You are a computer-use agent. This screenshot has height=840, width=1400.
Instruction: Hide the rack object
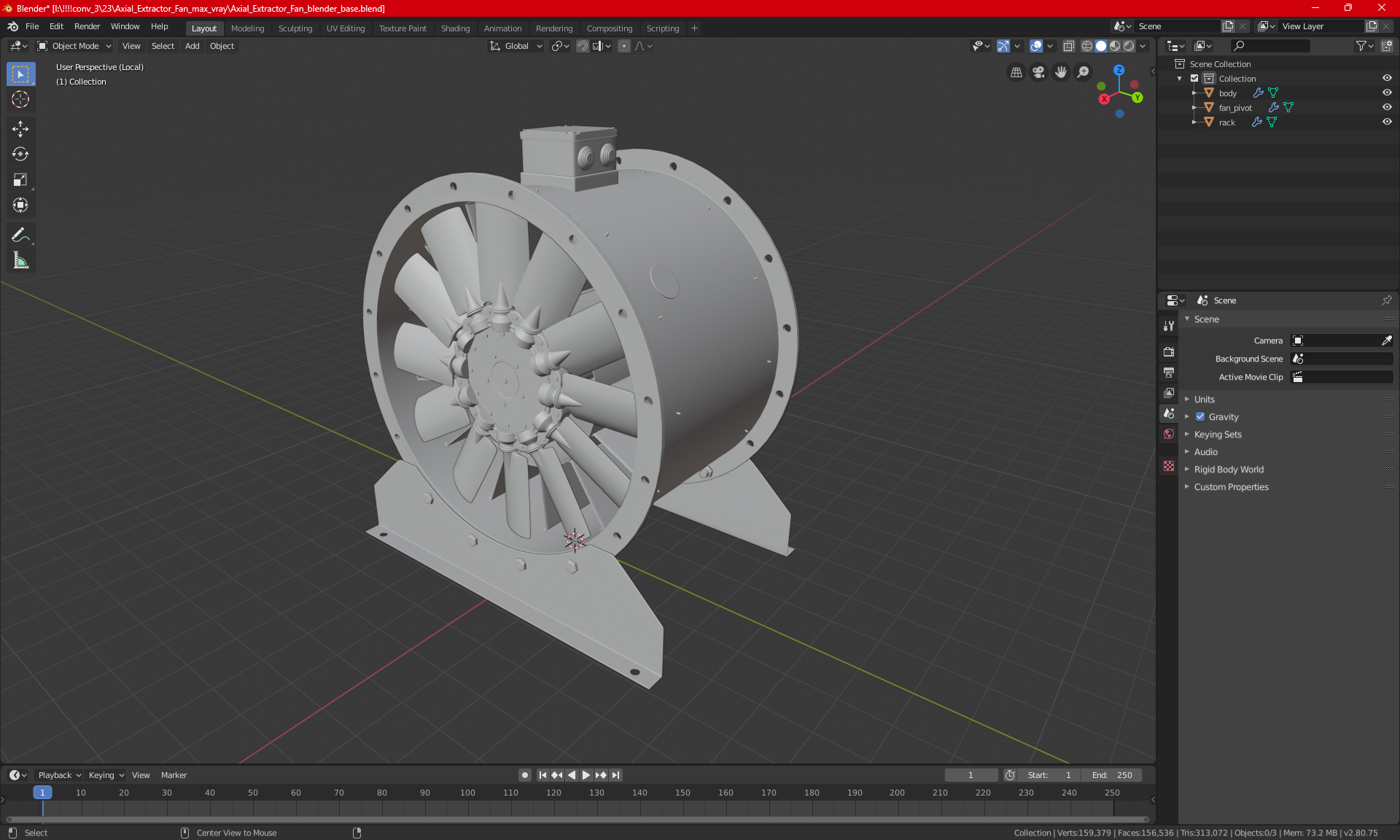[1387, 122]
